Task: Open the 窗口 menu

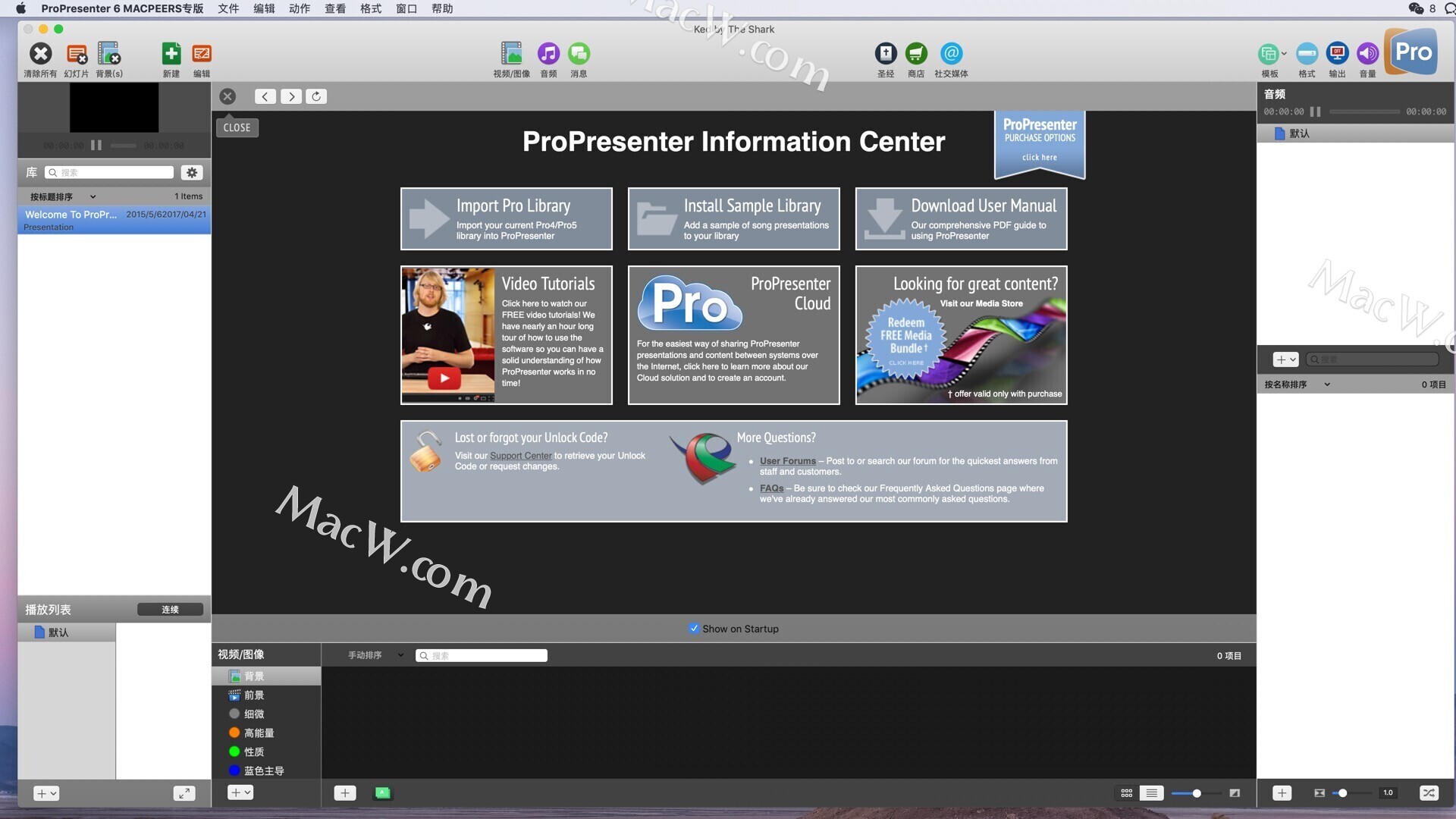Action: 406,8
